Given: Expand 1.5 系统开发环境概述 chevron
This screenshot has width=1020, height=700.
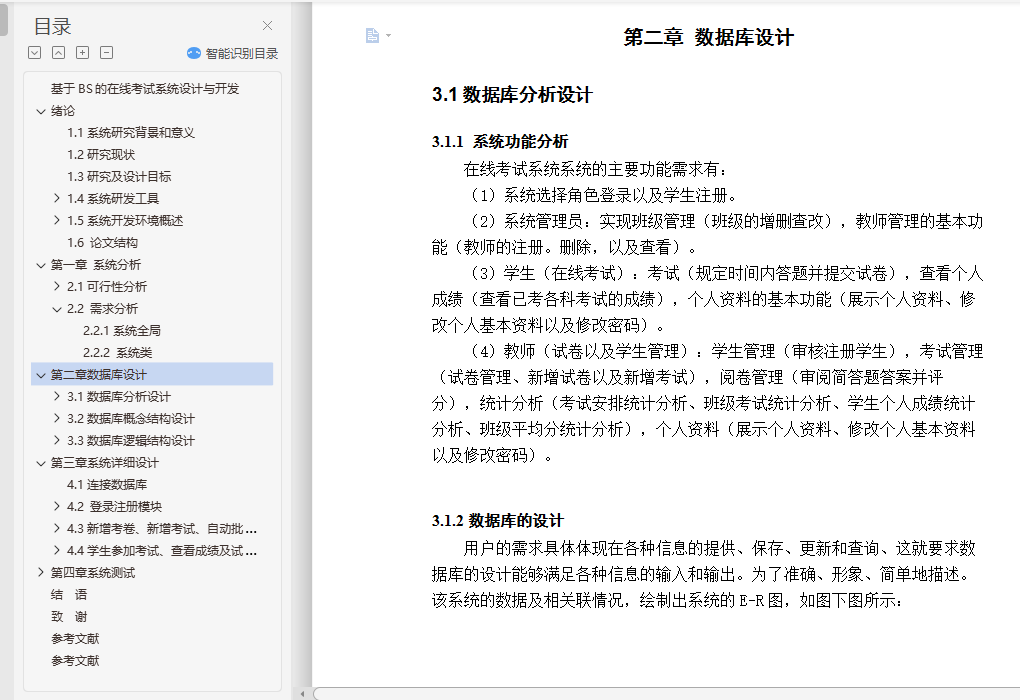Looking at the screenshot, I should 57,221.
